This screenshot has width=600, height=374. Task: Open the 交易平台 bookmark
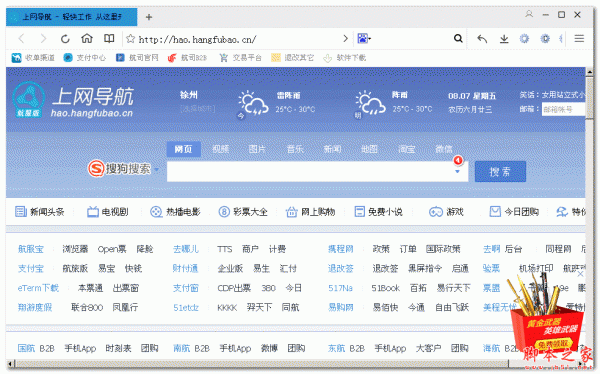click(x=240, y=58)
